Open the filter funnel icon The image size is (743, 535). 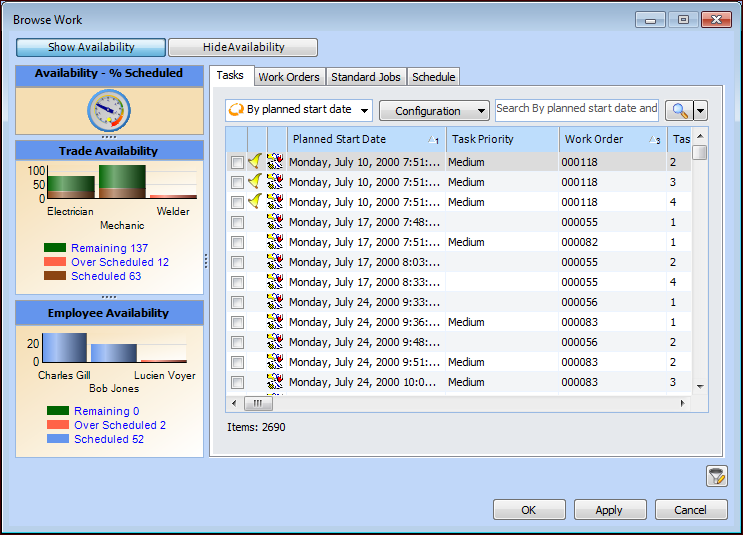point(716,476)
